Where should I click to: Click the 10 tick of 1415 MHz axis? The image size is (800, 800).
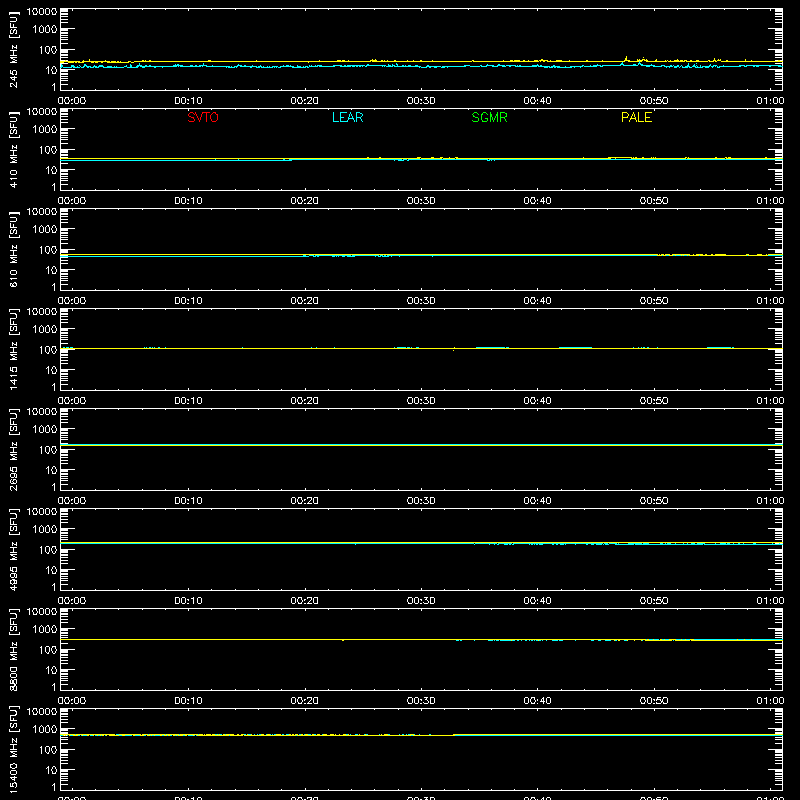pyautogui.click(x=51, y=370)
